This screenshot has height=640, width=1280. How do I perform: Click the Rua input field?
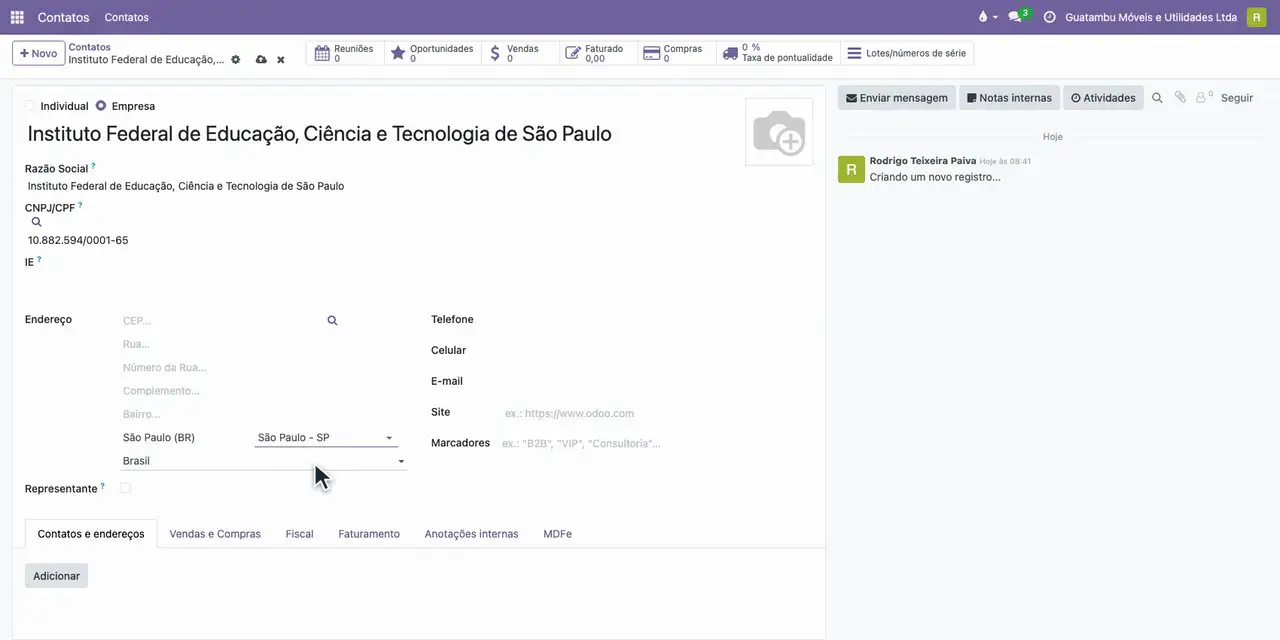264,344
